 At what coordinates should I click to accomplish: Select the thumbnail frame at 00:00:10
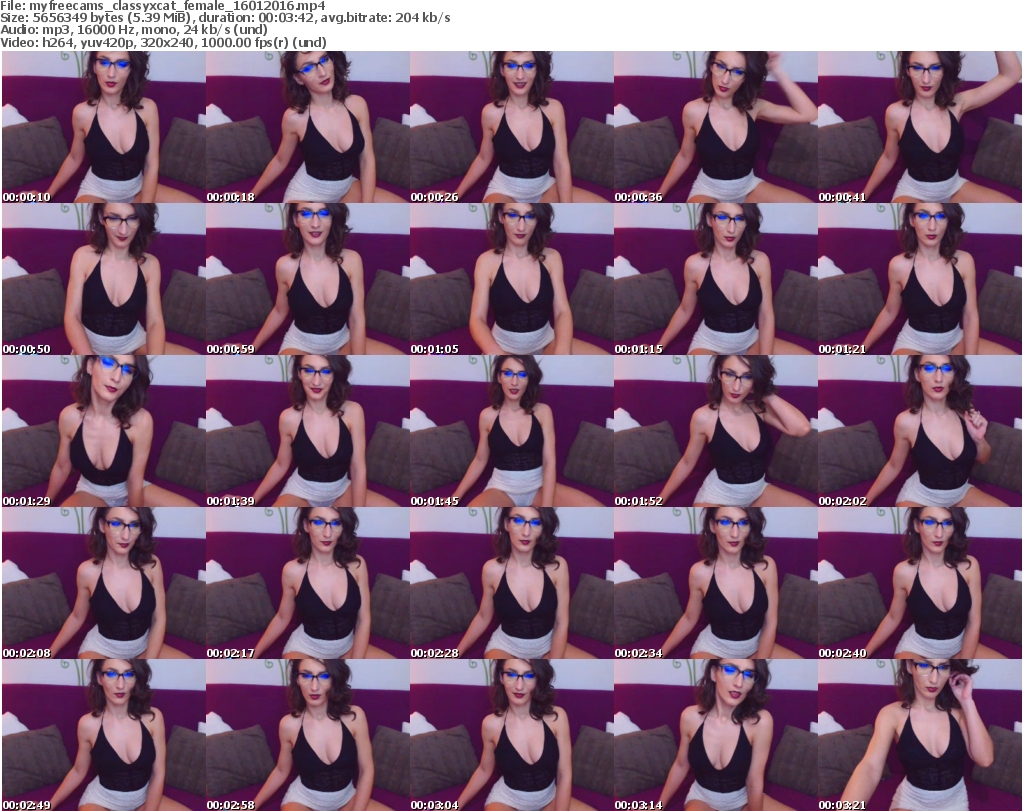[104, 127]
